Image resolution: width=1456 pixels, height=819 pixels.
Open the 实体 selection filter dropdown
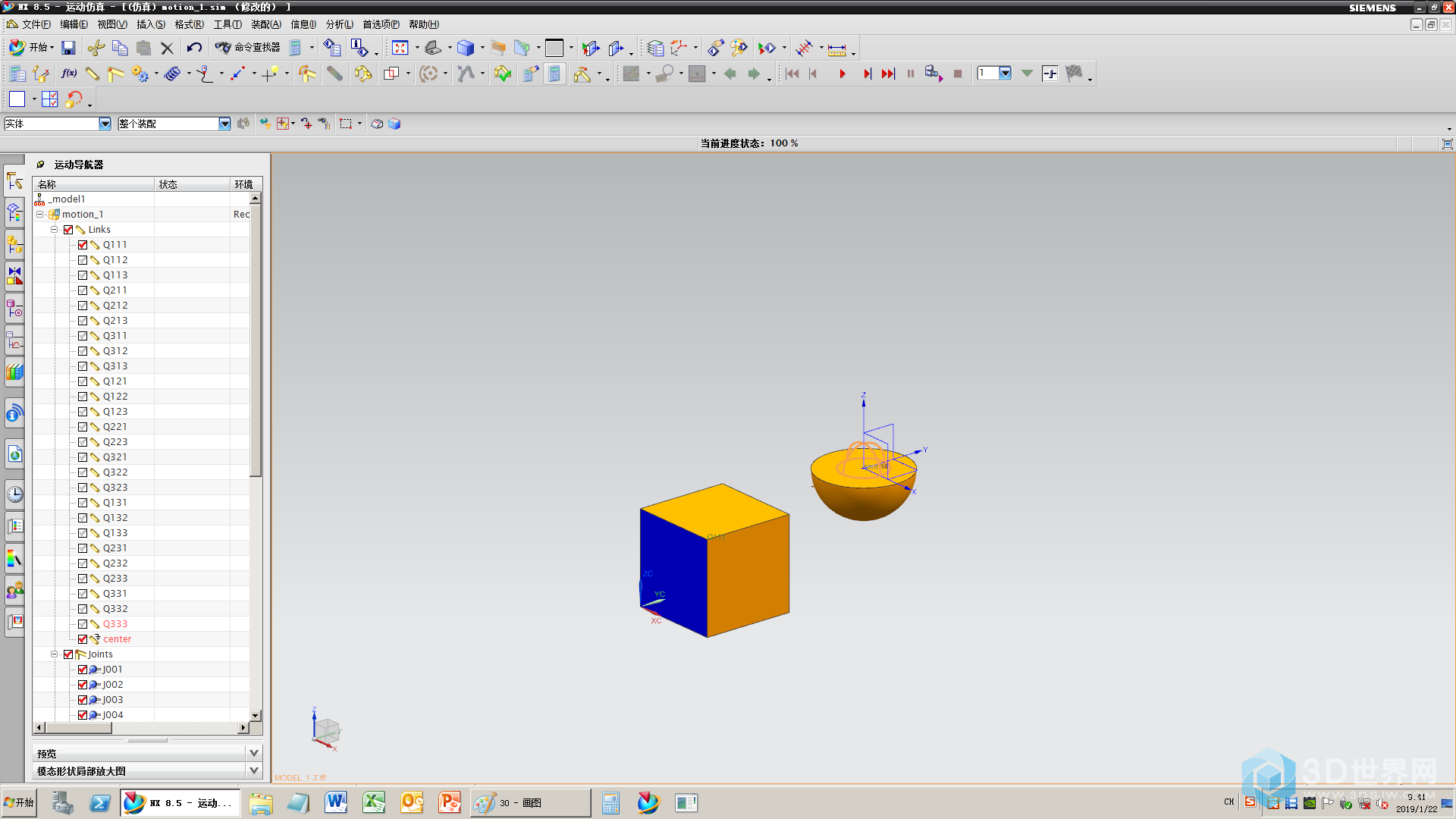[105, 124]
